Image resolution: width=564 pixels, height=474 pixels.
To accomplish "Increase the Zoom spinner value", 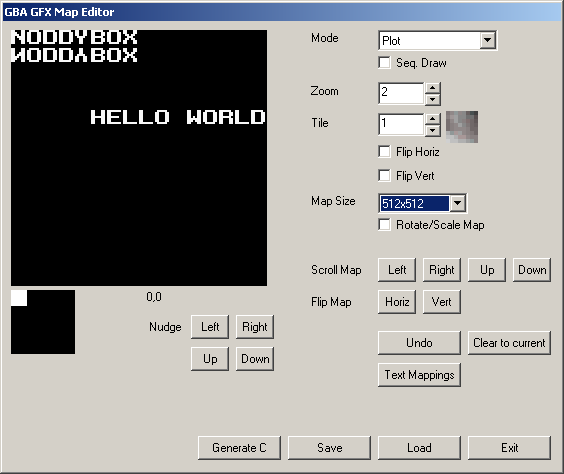I will 433,88.
